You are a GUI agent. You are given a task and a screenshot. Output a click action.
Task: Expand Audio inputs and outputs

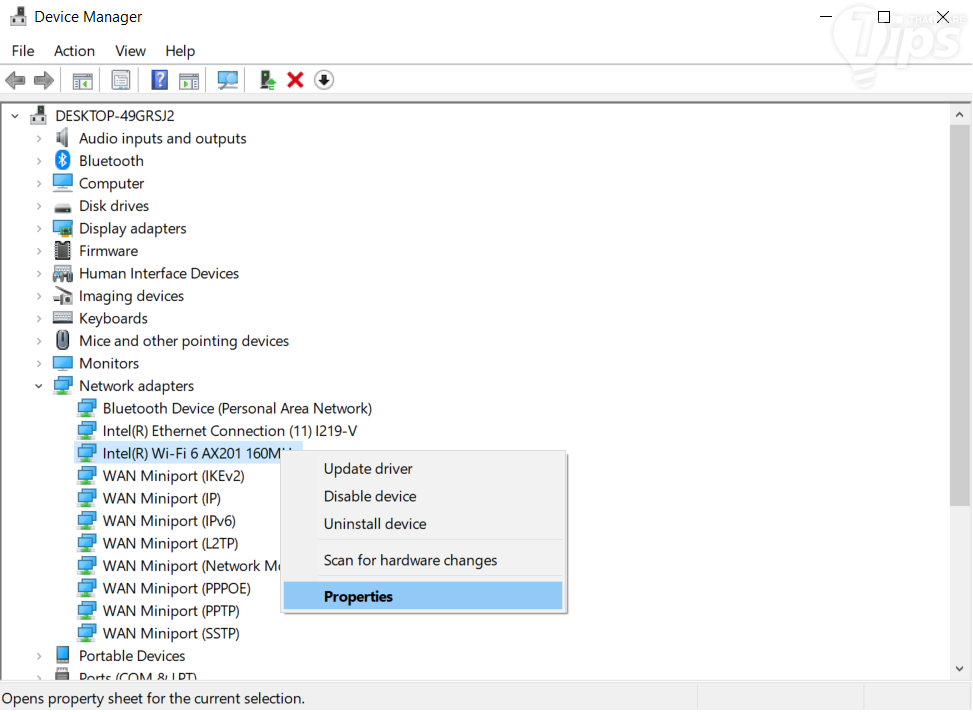[x=39, y=138]
